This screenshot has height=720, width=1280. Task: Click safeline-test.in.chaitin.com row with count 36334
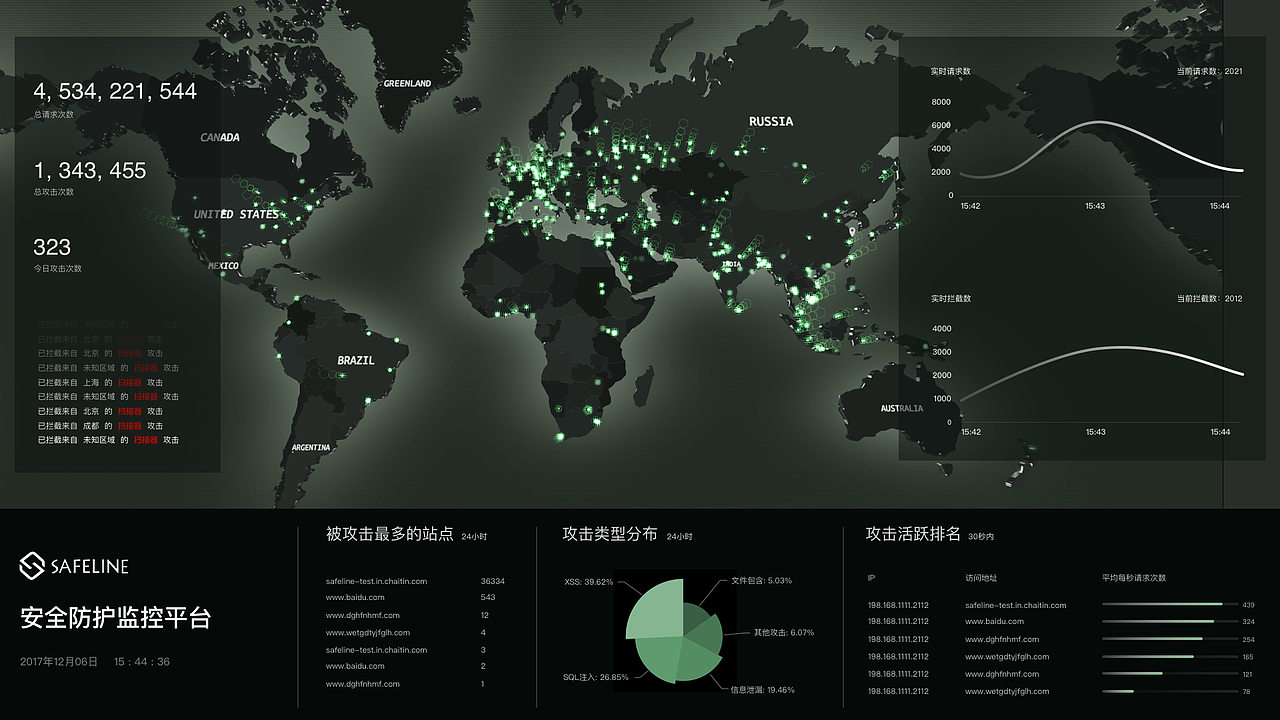(x=416, y=580)
